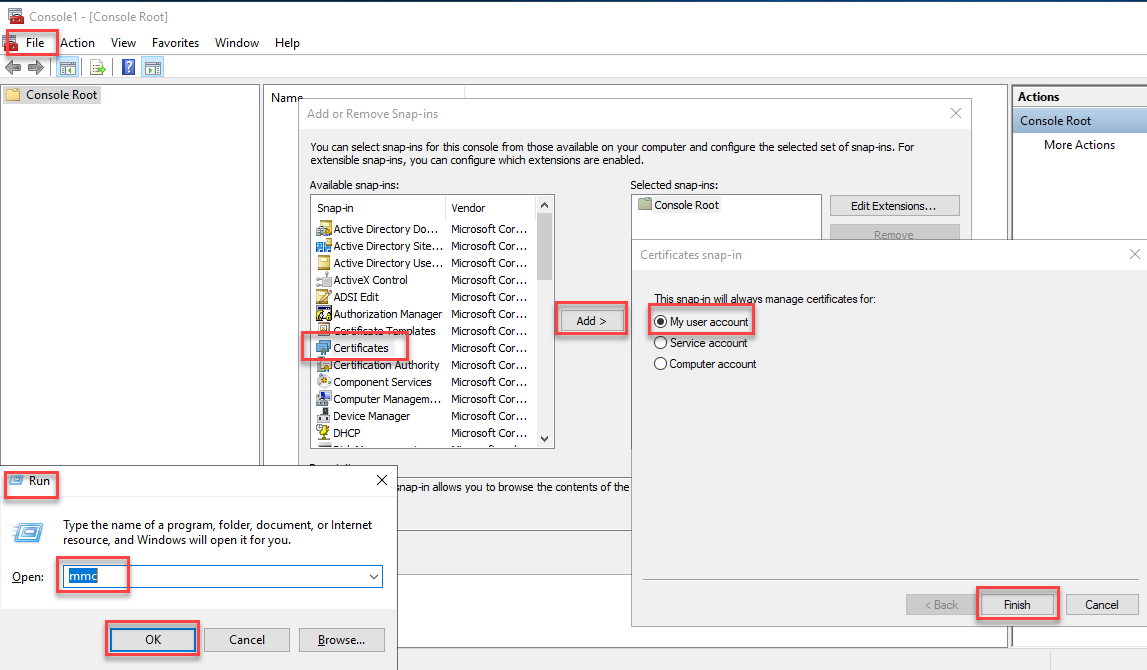Viewport: 1147px width, 670px height.
Task: Click the Show/Hide Console Tree toolbar icon
Action: click(x=68, y=68)
